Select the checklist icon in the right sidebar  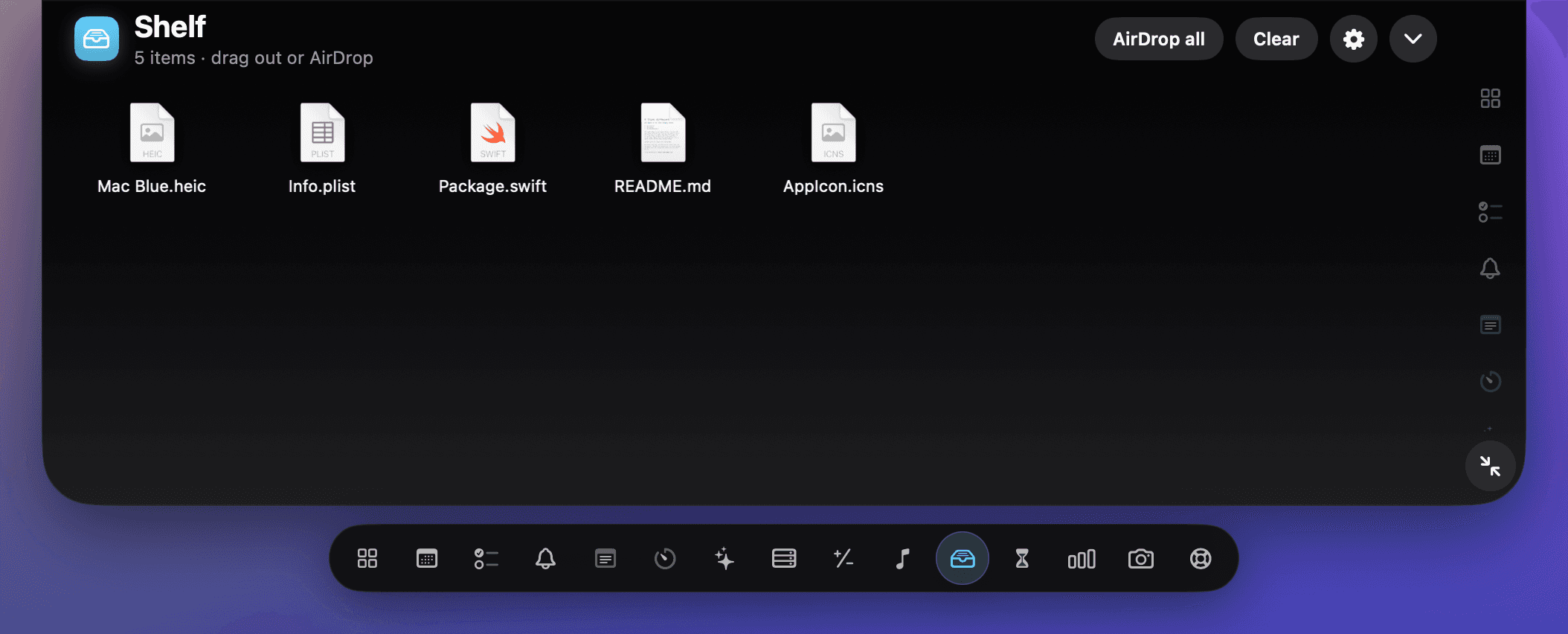[x=1491, y=211]
